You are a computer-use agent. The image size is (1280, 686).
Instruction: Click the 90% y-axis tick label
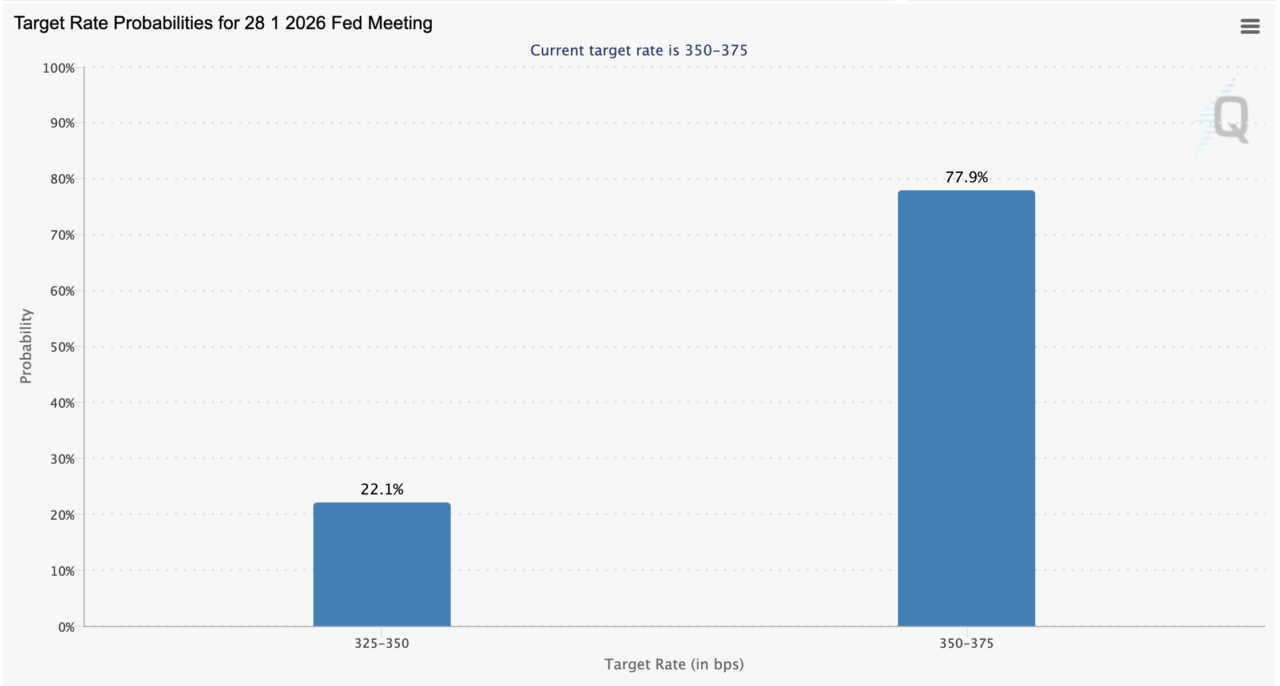60,124
